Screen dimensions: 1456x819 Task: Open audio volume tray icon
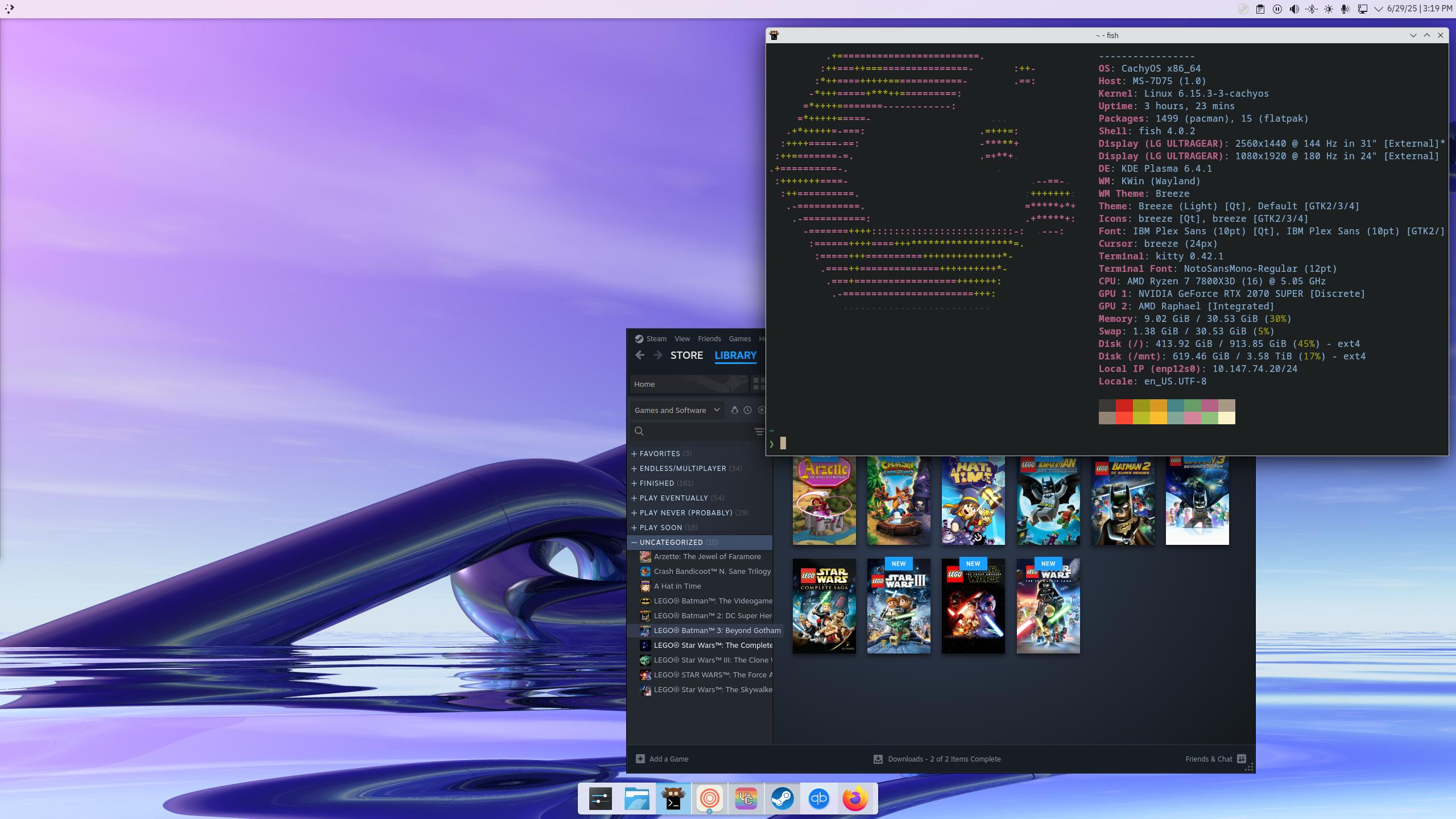pos(1294,9)
